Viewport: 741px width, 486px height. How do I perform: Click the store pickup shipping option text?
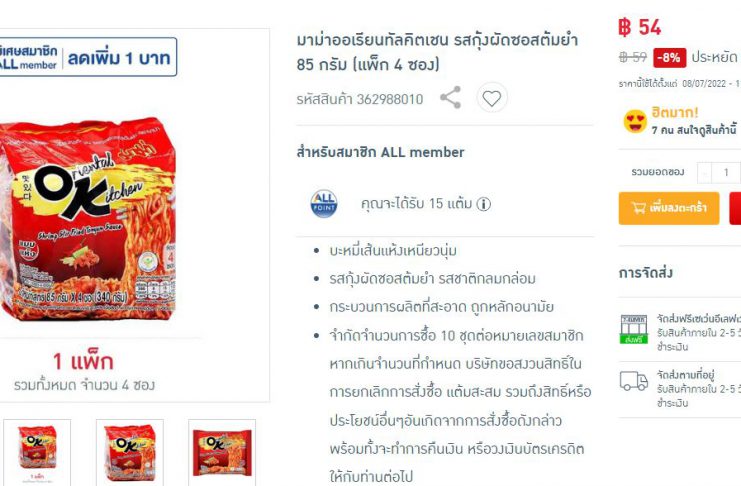699,318
